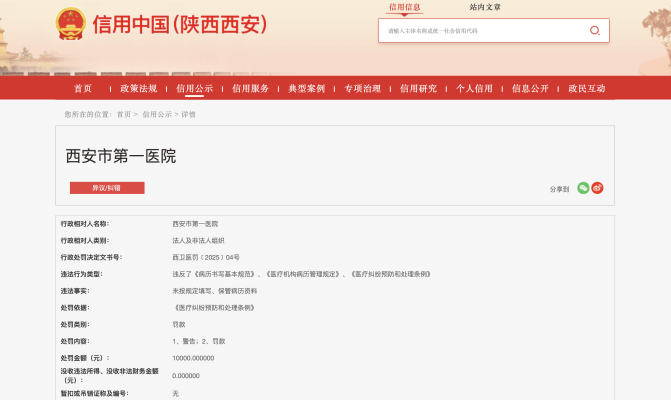Screen dimensions: 671x400
Task: Share via the red Weibo icon
Action: pos(597,188)
